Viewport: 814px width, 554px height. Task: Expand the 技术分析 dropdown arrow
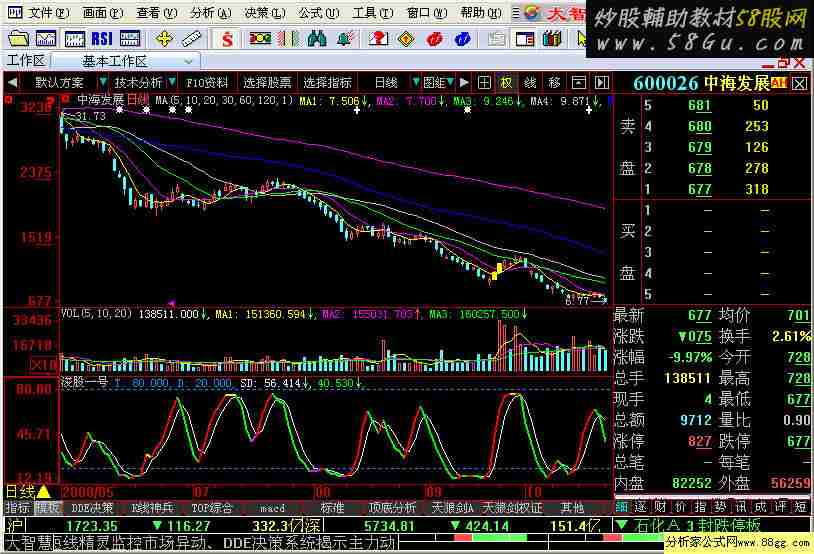click(x=172, y=82)
